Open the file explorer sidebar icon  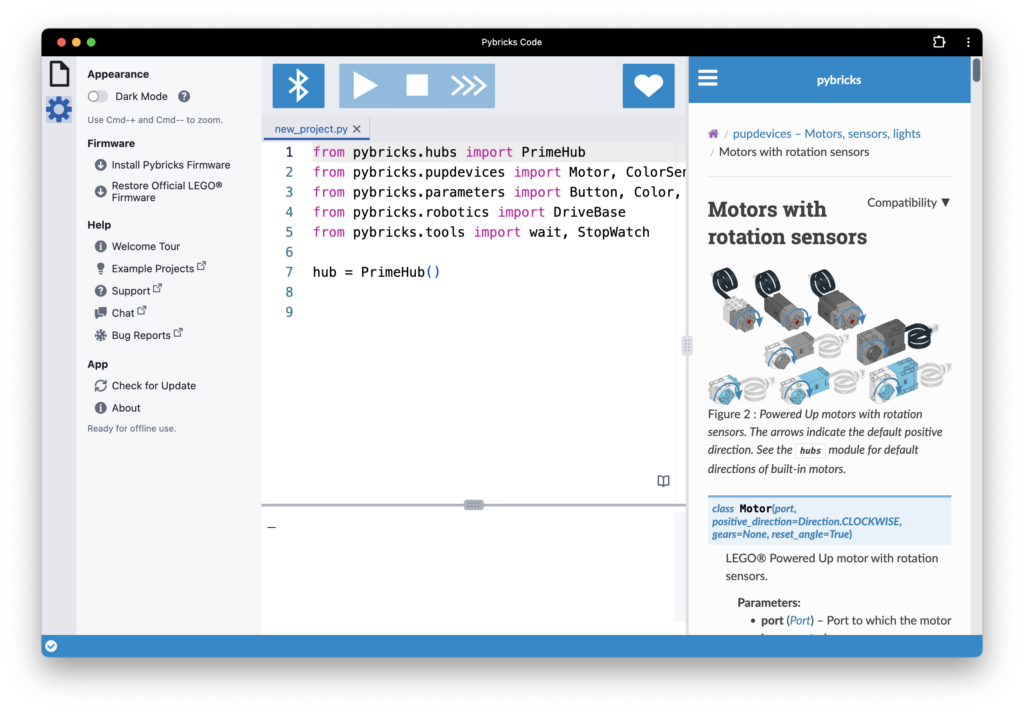[59, 73]
